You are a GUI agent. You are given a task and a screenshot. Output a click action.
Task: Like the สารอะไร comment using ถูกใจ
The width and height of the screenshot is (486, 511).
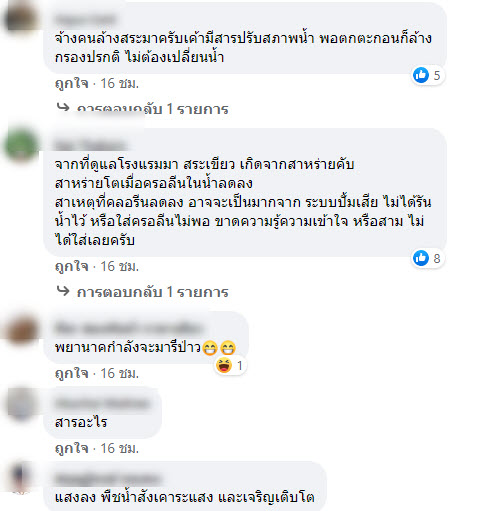coord(71,448)
